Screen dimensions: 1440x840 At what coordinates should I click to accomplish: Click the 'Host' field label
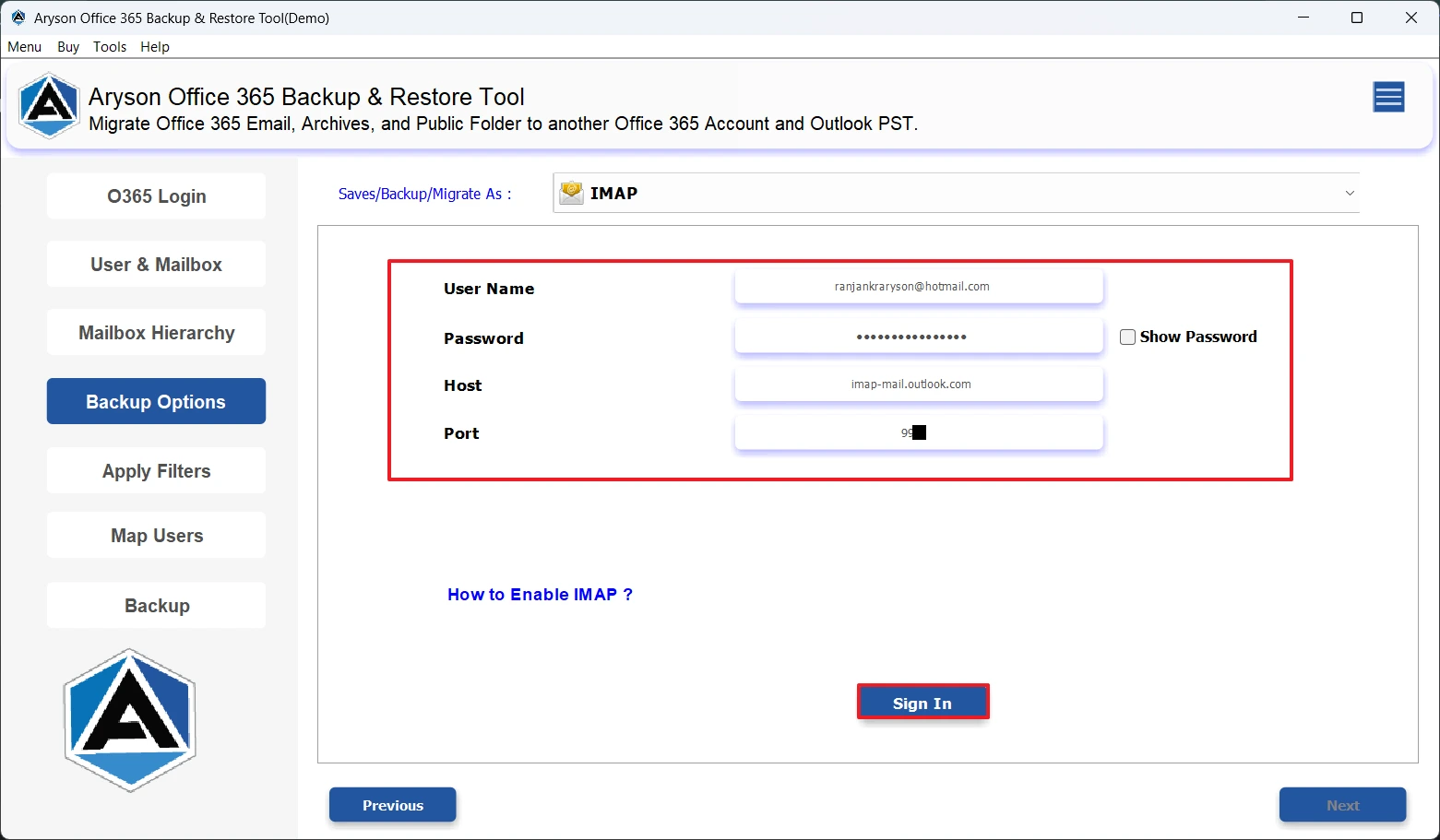pyautogui.click(x=463, y=385)
